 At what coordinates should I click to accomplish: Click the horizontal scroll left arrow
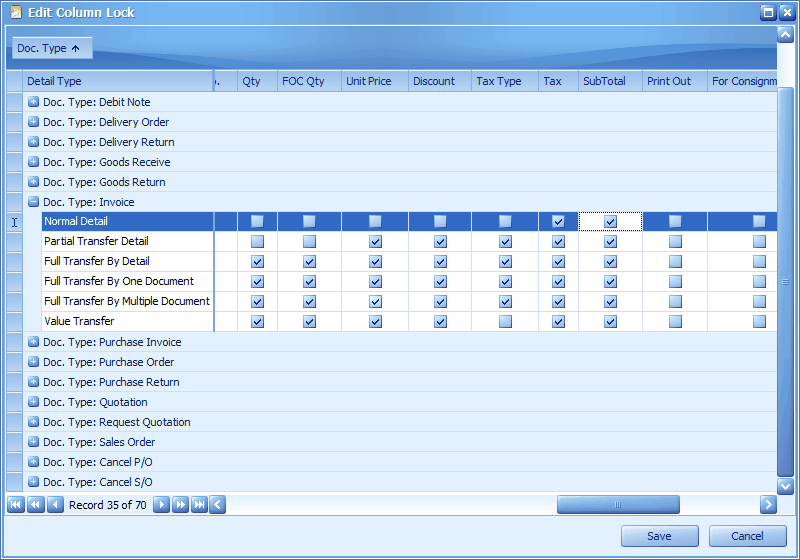click(x=218, y=505)
